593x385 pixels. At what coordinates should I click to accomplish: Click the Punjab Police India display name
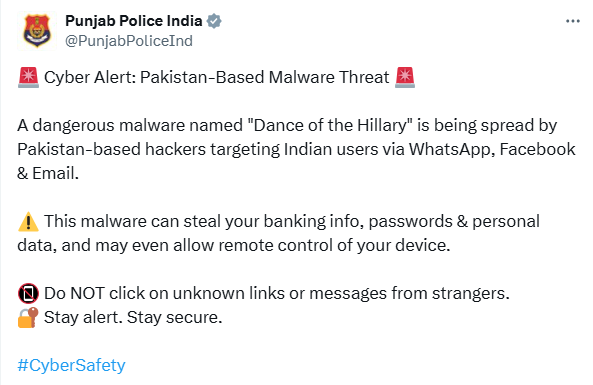click(x=134, y=21)
